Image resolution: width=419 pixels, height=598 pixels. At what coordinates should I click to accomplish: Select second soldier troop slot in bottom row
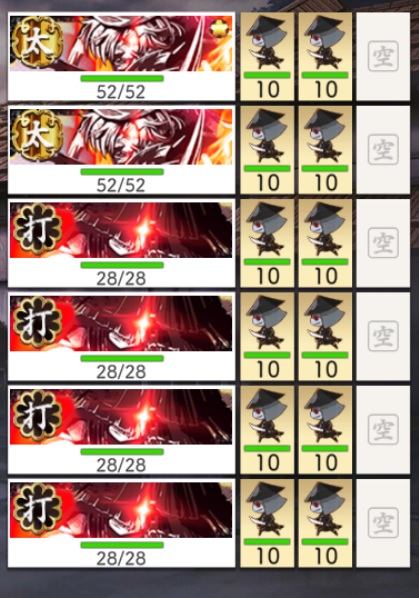tap(325, 523)
